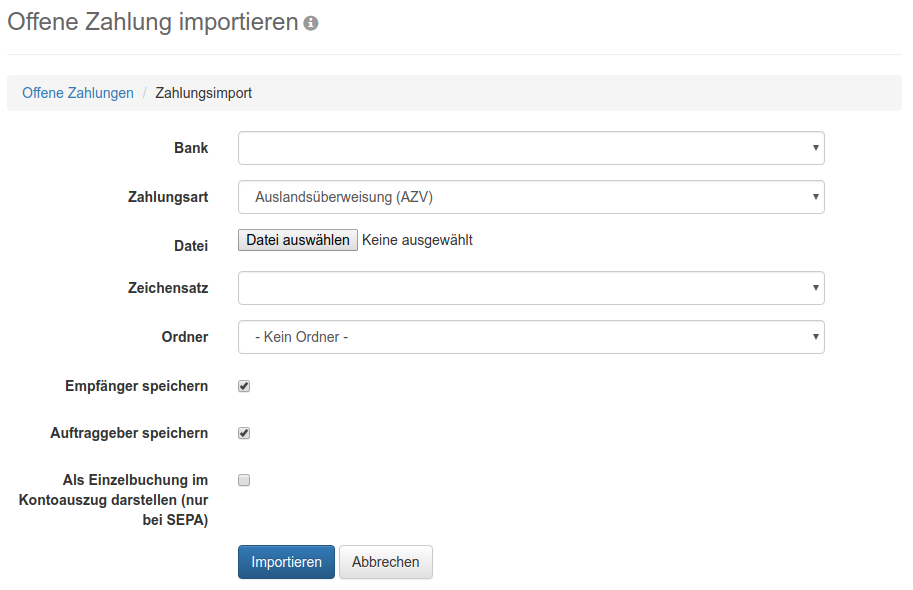913x590 pixels.
Task: Click the Zahlungsart field label
Action: coord(168,197)
